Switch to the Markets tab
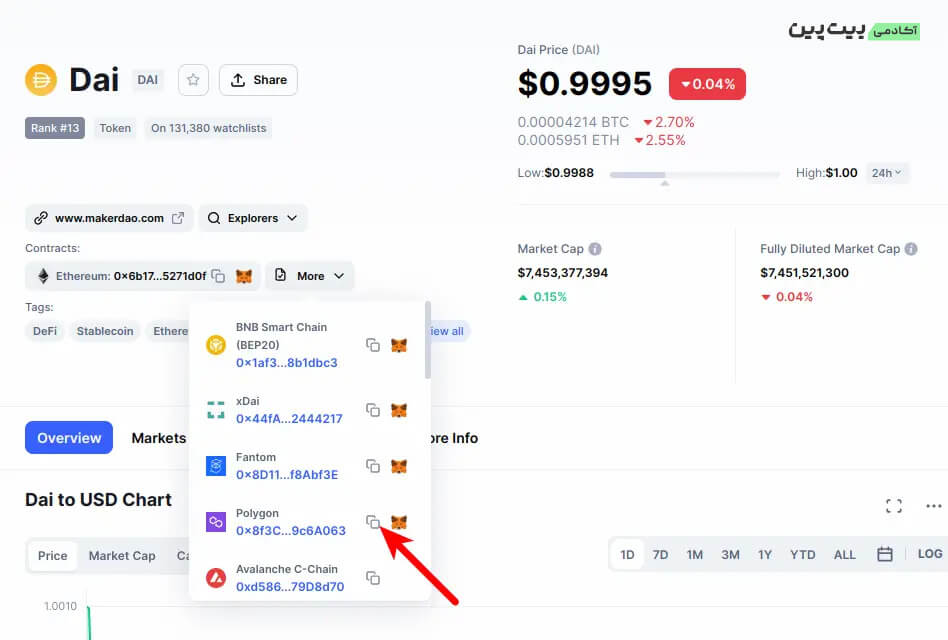The image size is (948, 640). (159, 438)
